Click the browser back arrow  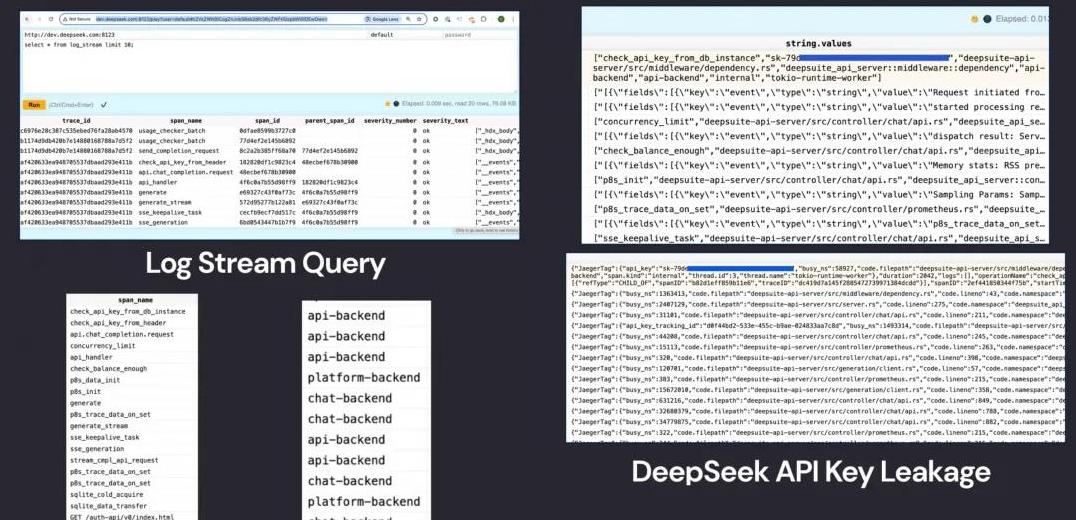[27, 19]
